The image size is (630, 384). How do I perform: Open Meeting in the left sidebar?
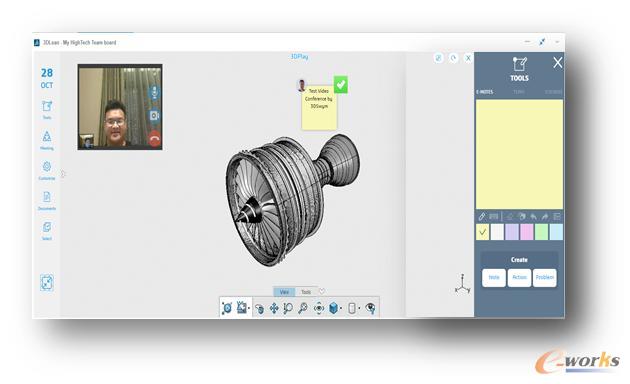[x=47, y=140]
